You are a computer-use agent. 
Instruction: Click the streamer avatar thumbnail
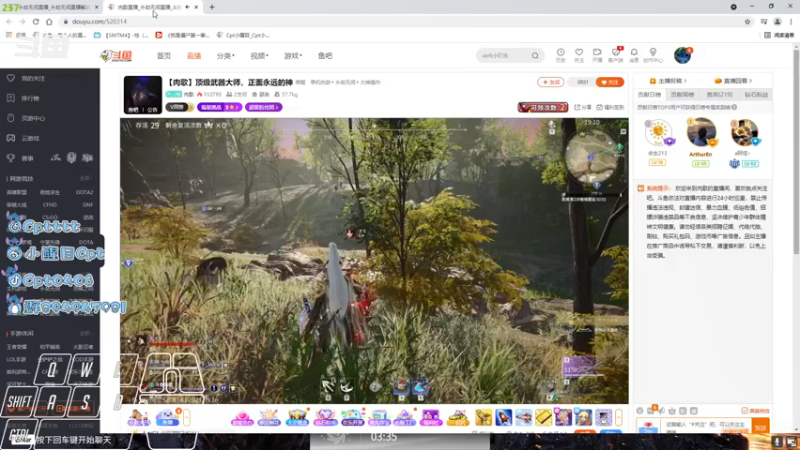pos(143,94)
